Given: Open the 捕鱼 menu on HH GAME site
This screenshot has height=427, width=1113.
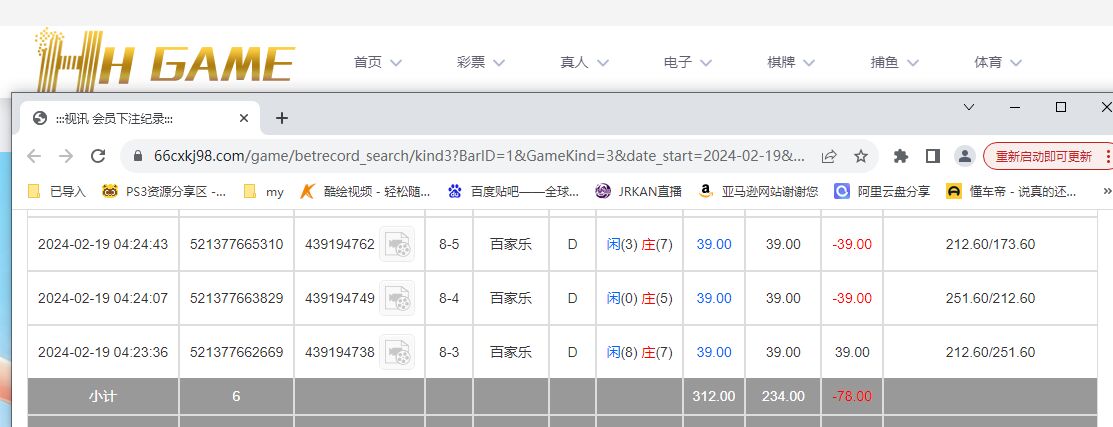Looking at the screenshot, I should 894,62.
